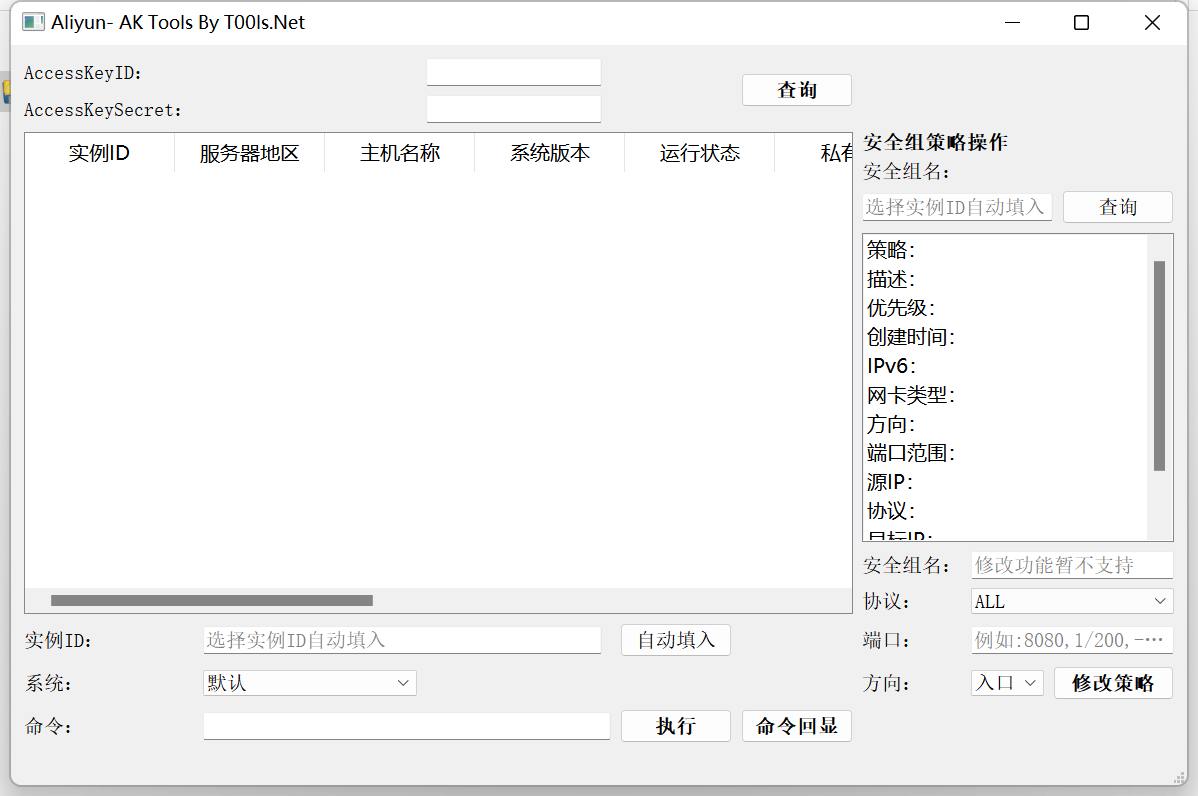Focus the 安全组名 field with 选择实例ID自动填入 placeholder
This screenshot has width=1198, height=796.
(x=957, y=207)
